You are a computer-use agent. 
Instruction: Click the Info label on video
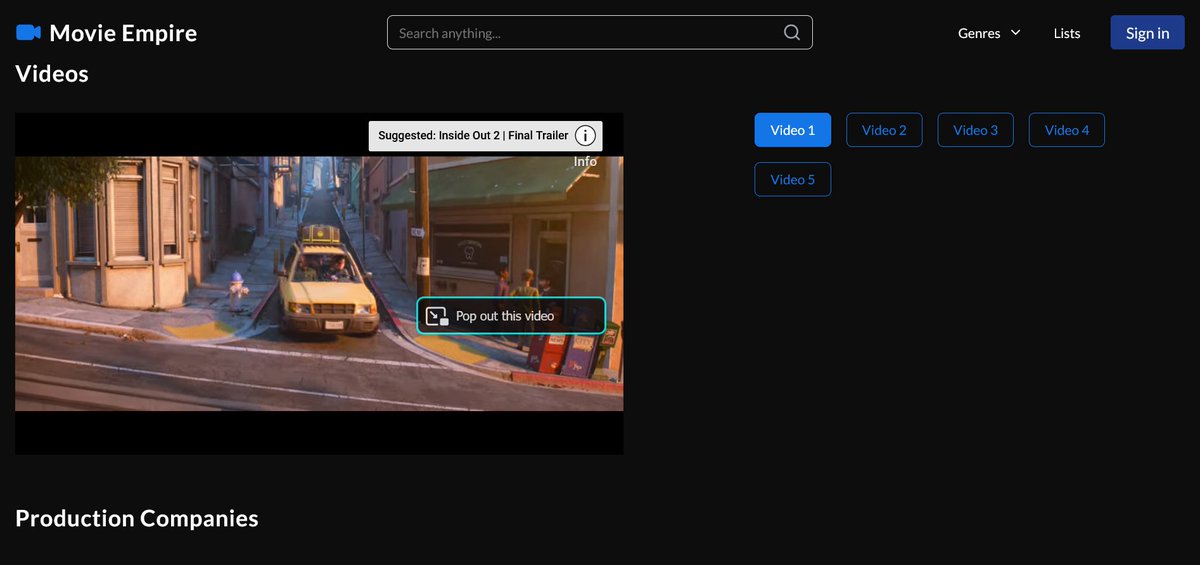(585, 162)
